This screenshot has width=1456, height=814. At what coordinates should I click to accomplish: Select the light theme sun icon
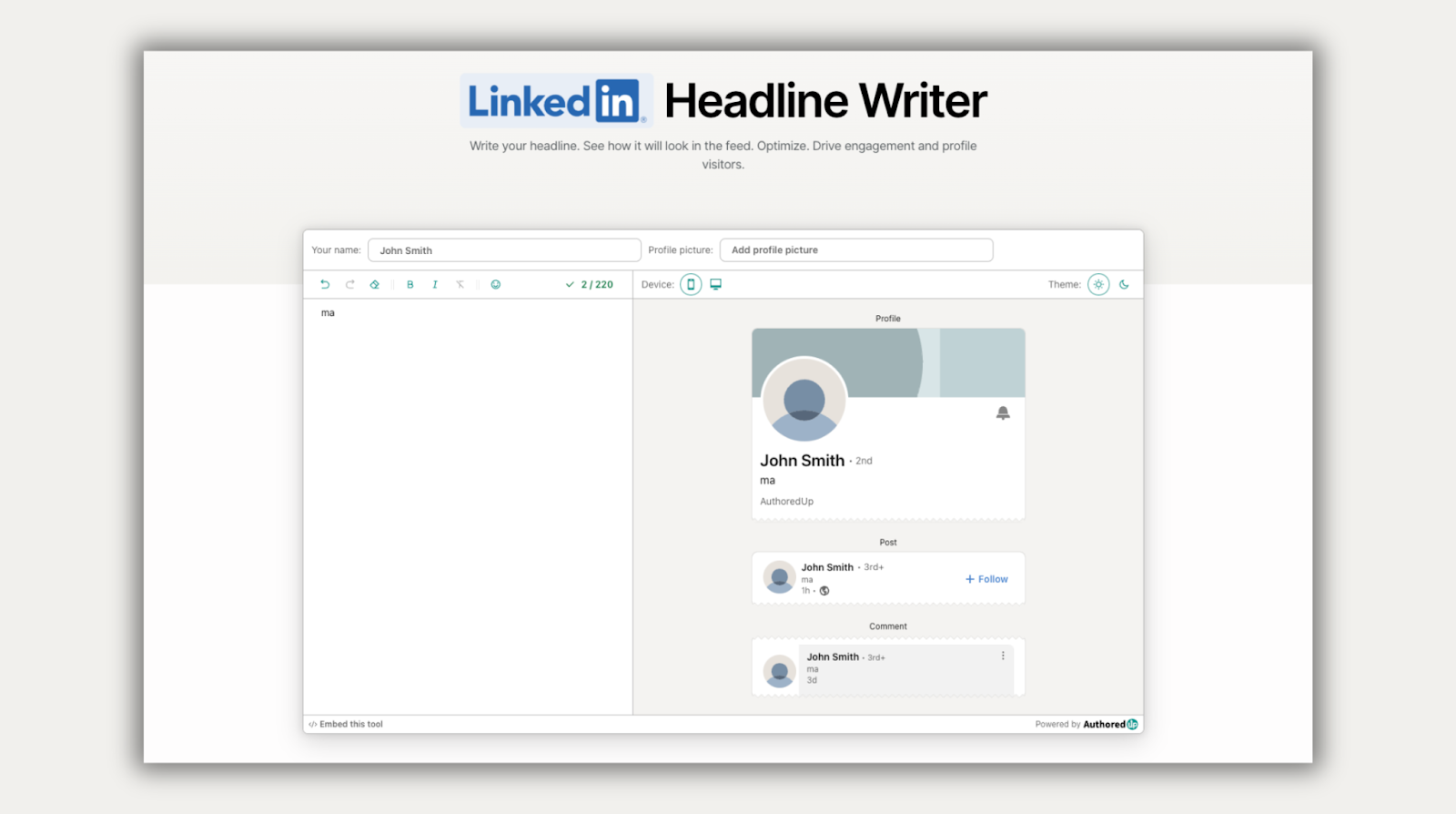[1098, 284]
